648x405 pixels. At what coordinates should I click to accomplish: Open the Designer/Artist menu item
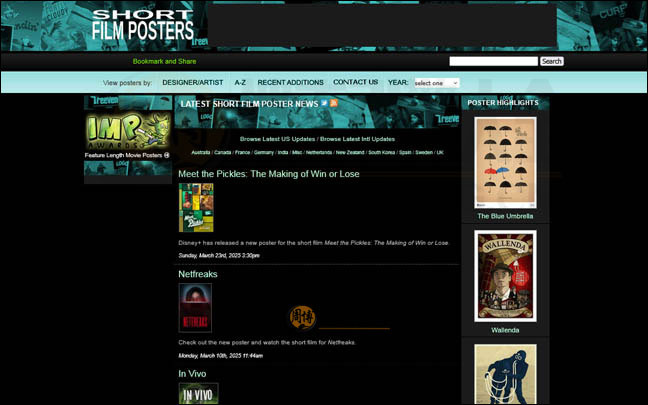tap(193, 83)
